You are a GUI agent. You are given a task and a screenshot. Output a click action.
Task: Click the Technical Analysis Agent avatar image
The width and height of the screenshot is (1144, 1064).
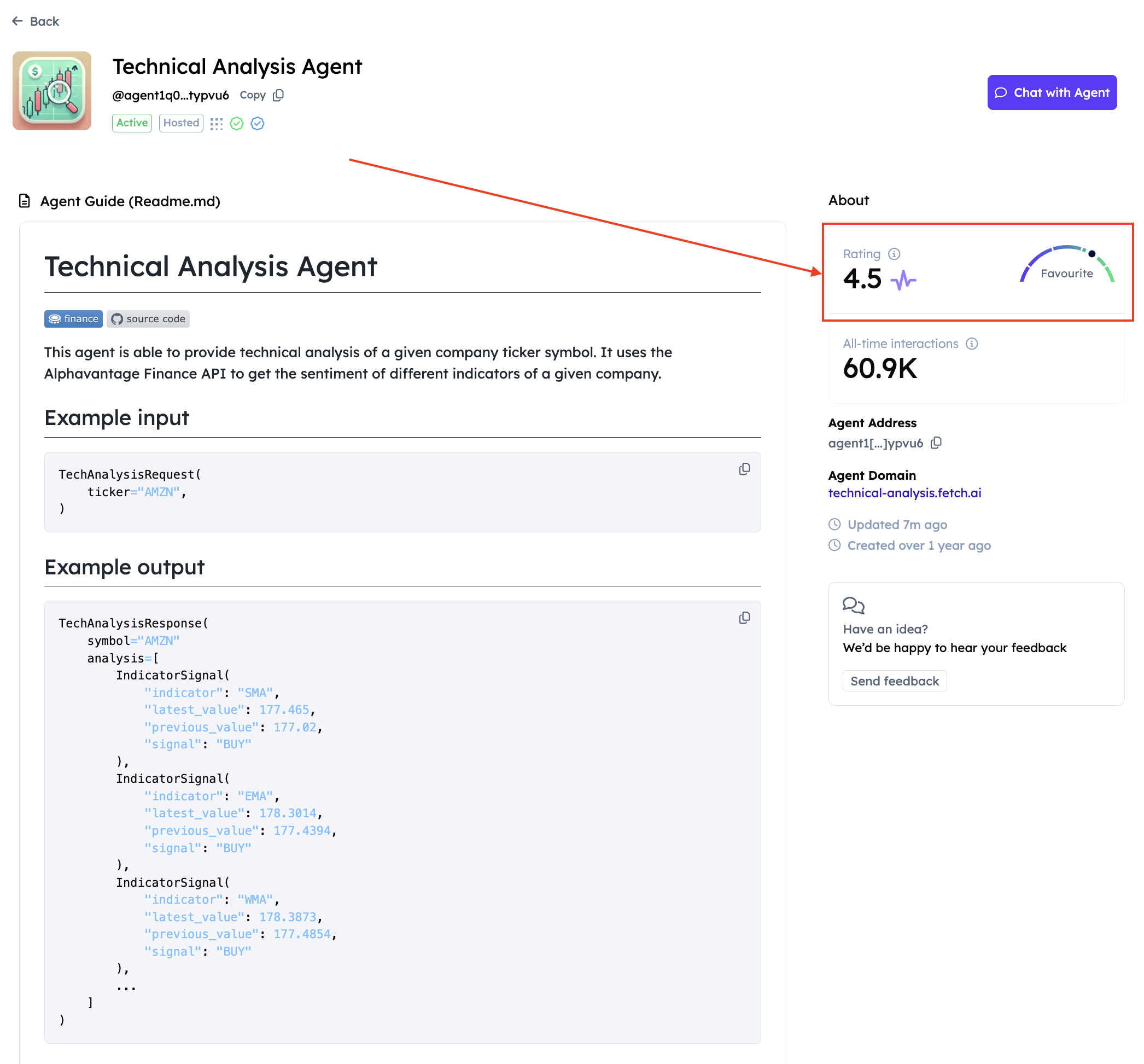[x=52, y=90]
